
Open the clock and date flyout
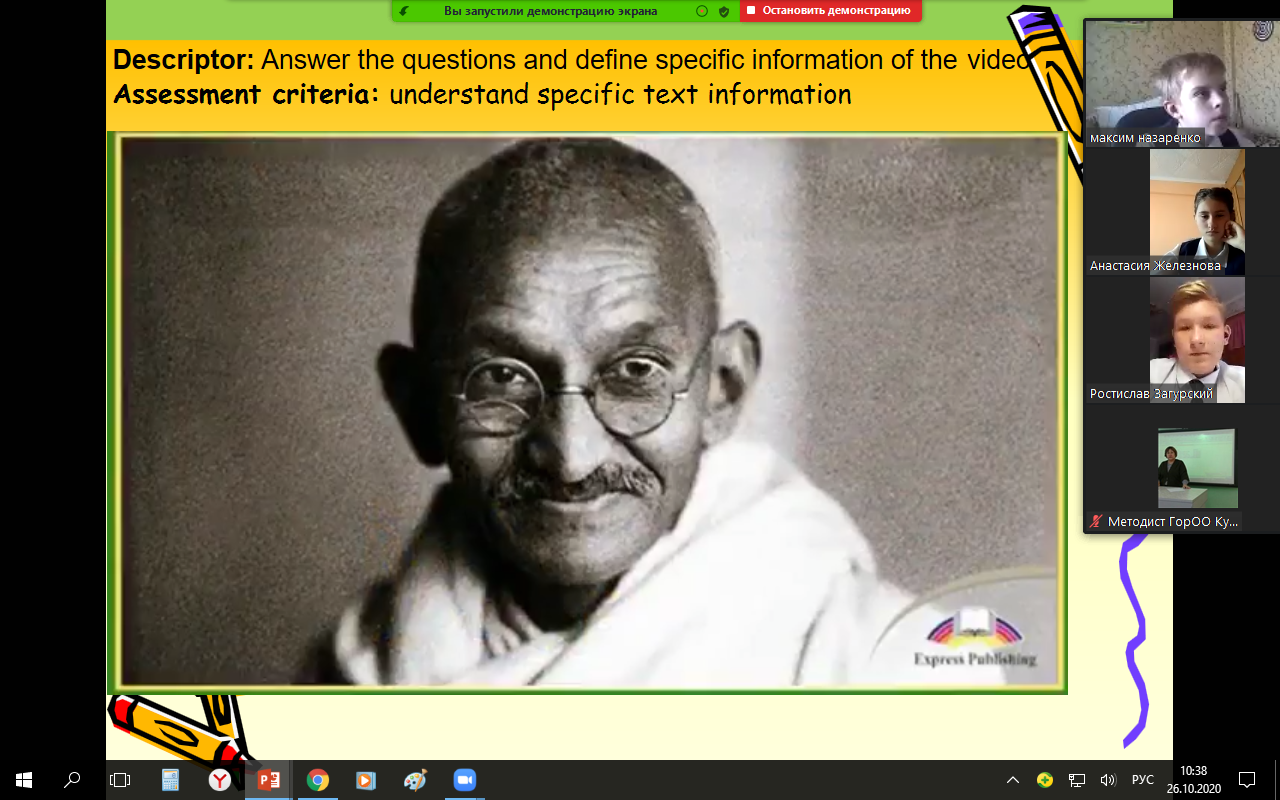(1193, 780)
